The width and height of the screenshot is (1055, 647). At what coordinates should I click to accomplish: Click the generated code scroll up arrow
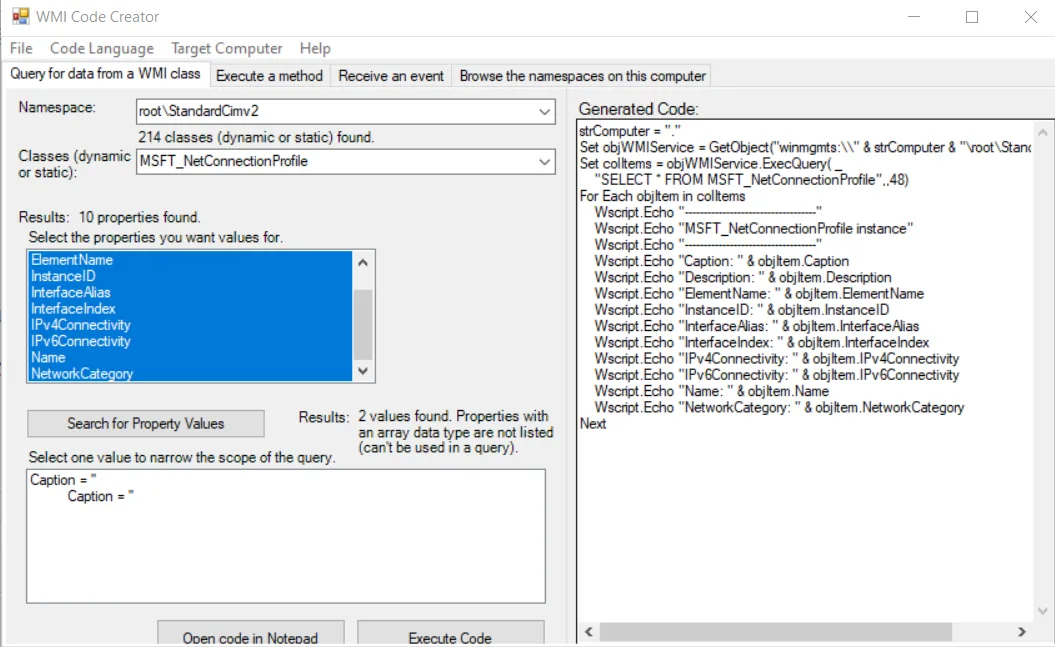(1042, 132)
